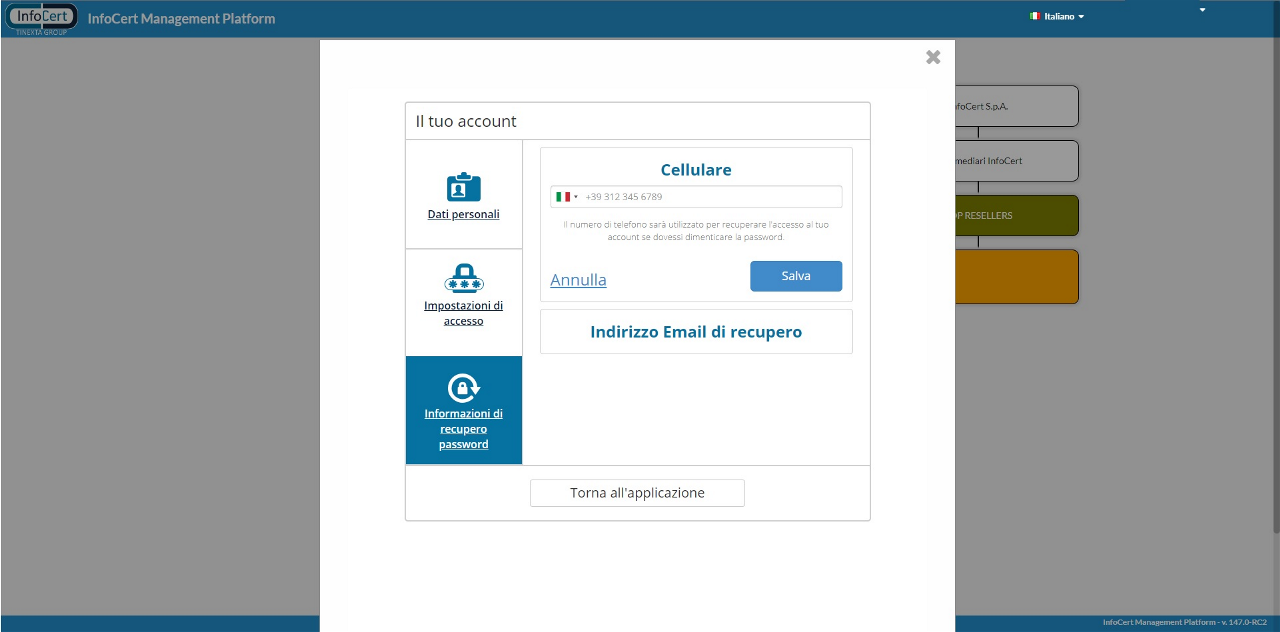
Task: Select the Informazioni di recupero password label
Action: [x=463, y=429]
